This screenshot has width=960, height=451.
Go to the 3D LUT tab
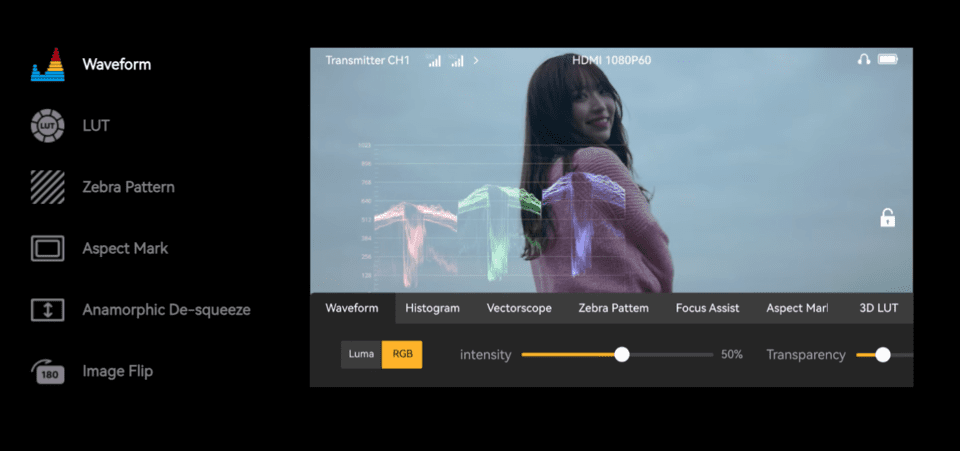coord(879,308)
